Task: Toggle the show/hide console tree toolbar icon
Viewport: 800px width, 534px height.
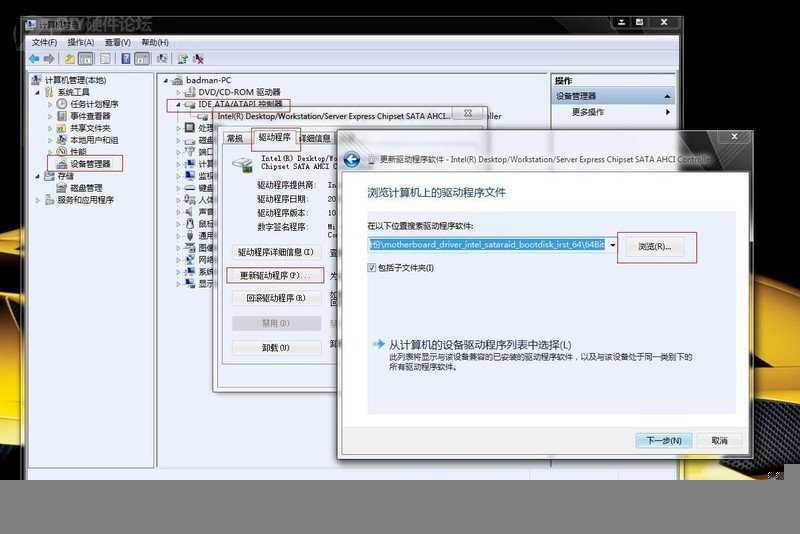Action: 86,59
